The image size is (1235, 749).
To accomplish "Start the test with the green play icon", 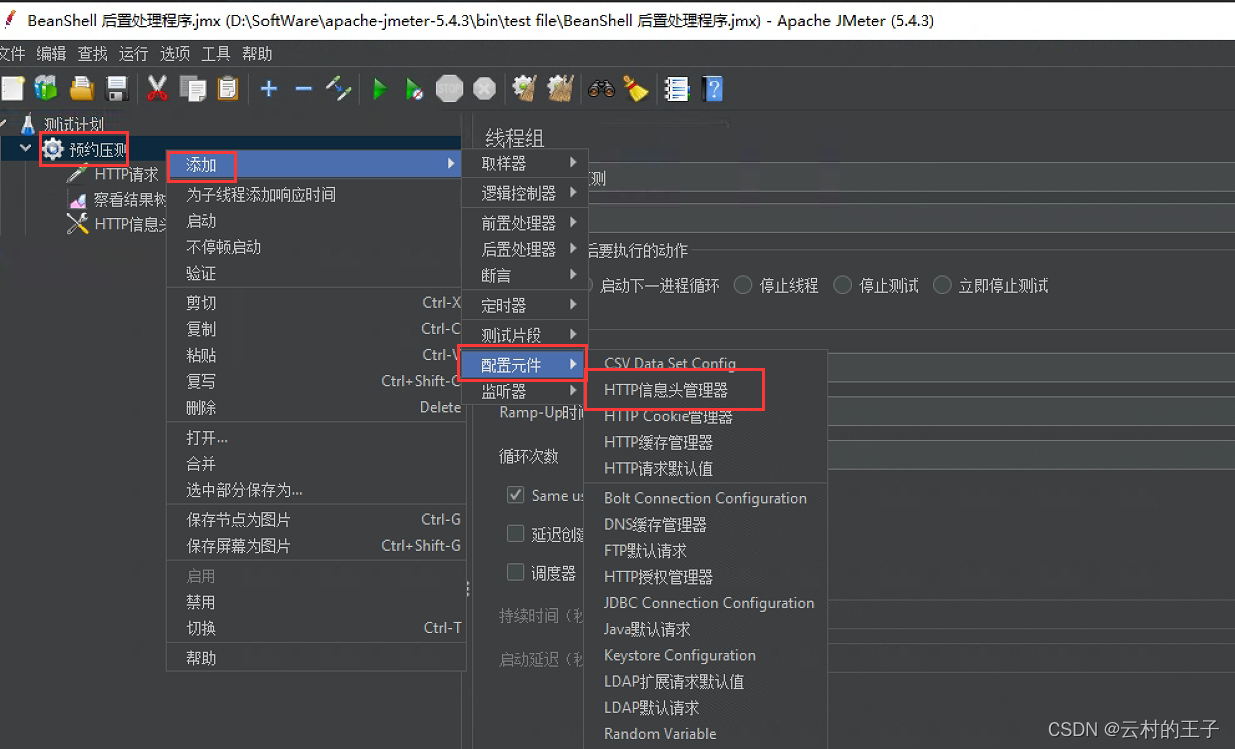I will [x=379, y=89].
